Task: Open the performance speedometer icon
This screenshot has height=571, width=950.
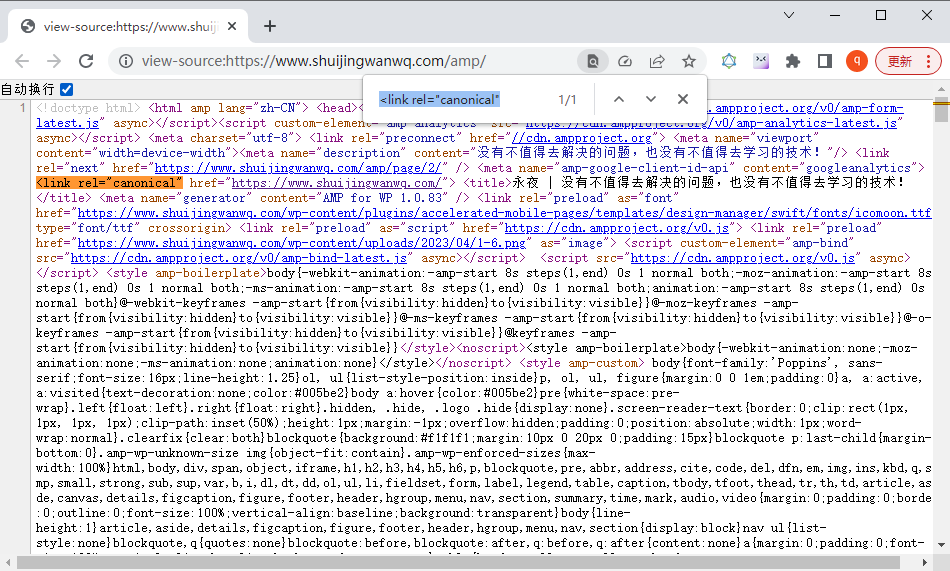Action: click(x=625, y=61)
